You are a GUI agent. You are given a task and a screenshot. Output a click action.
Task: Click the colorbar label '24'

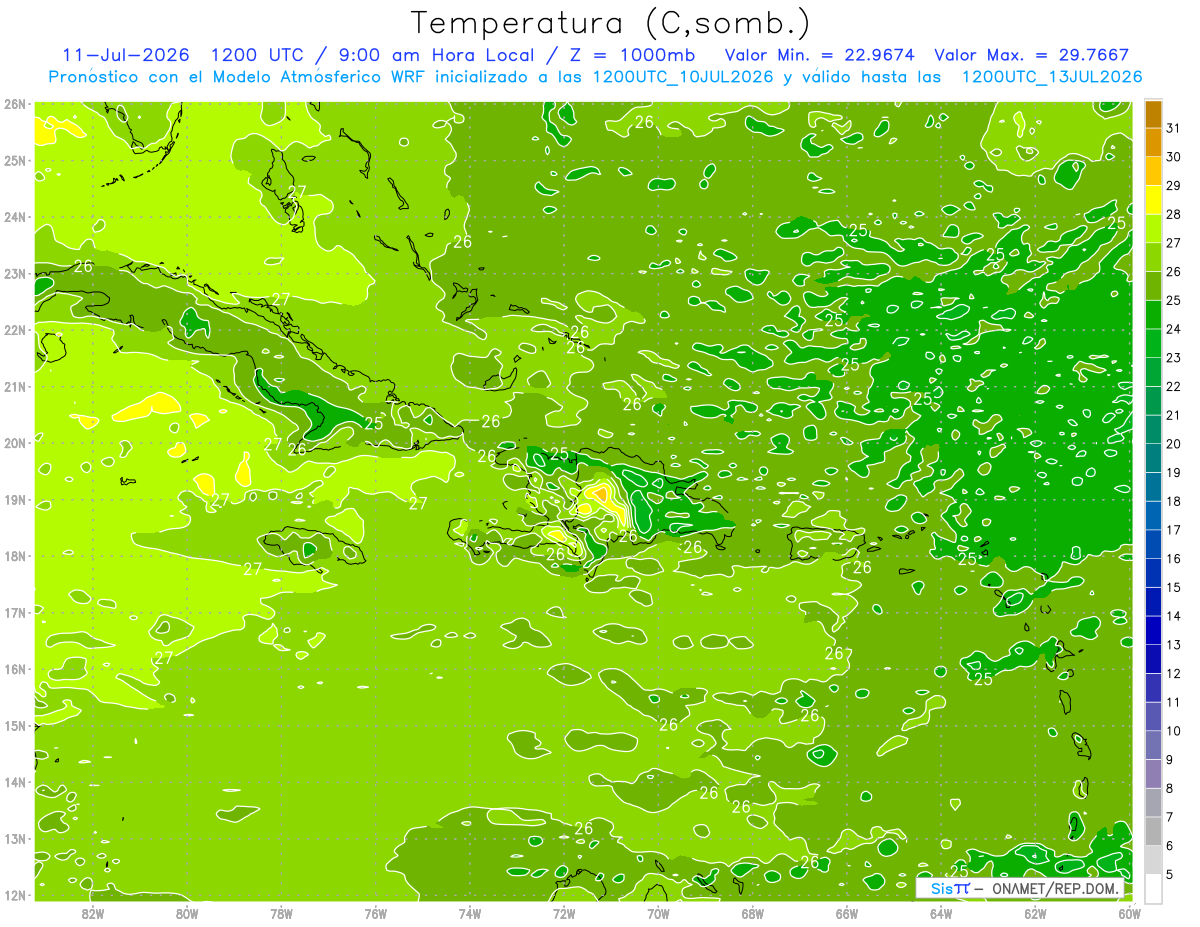pyautogui.click(x=1173, y=329)
